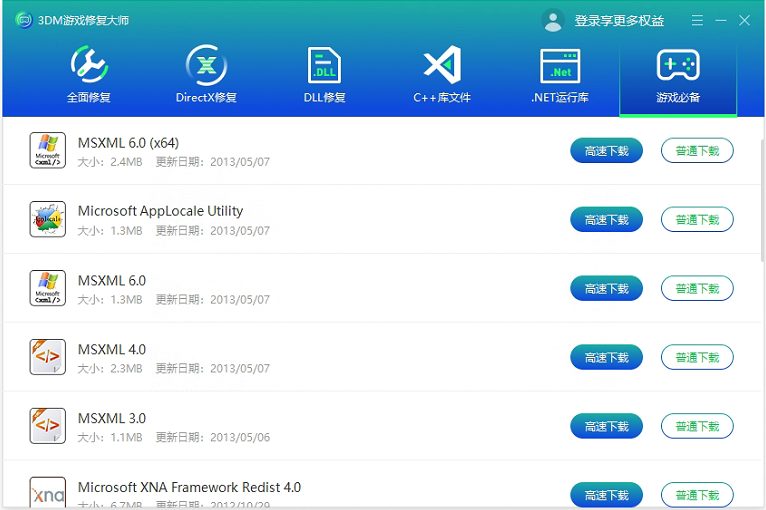Viewport: 766px width, 510px height.
Task: Select the MSXML 4.0 title text
Action: [112, 349]
